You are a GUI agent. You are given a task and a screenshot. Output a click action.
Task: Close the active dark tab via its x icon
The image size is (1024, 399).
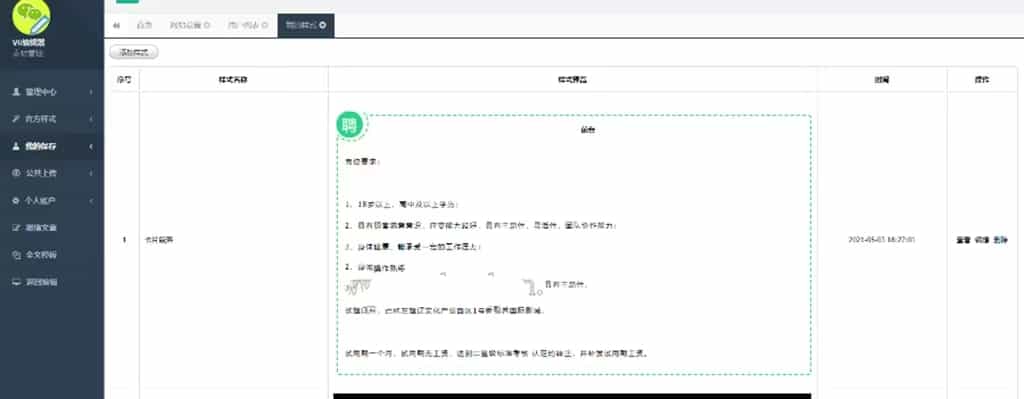pyautogui.click(x=323, y=25)
